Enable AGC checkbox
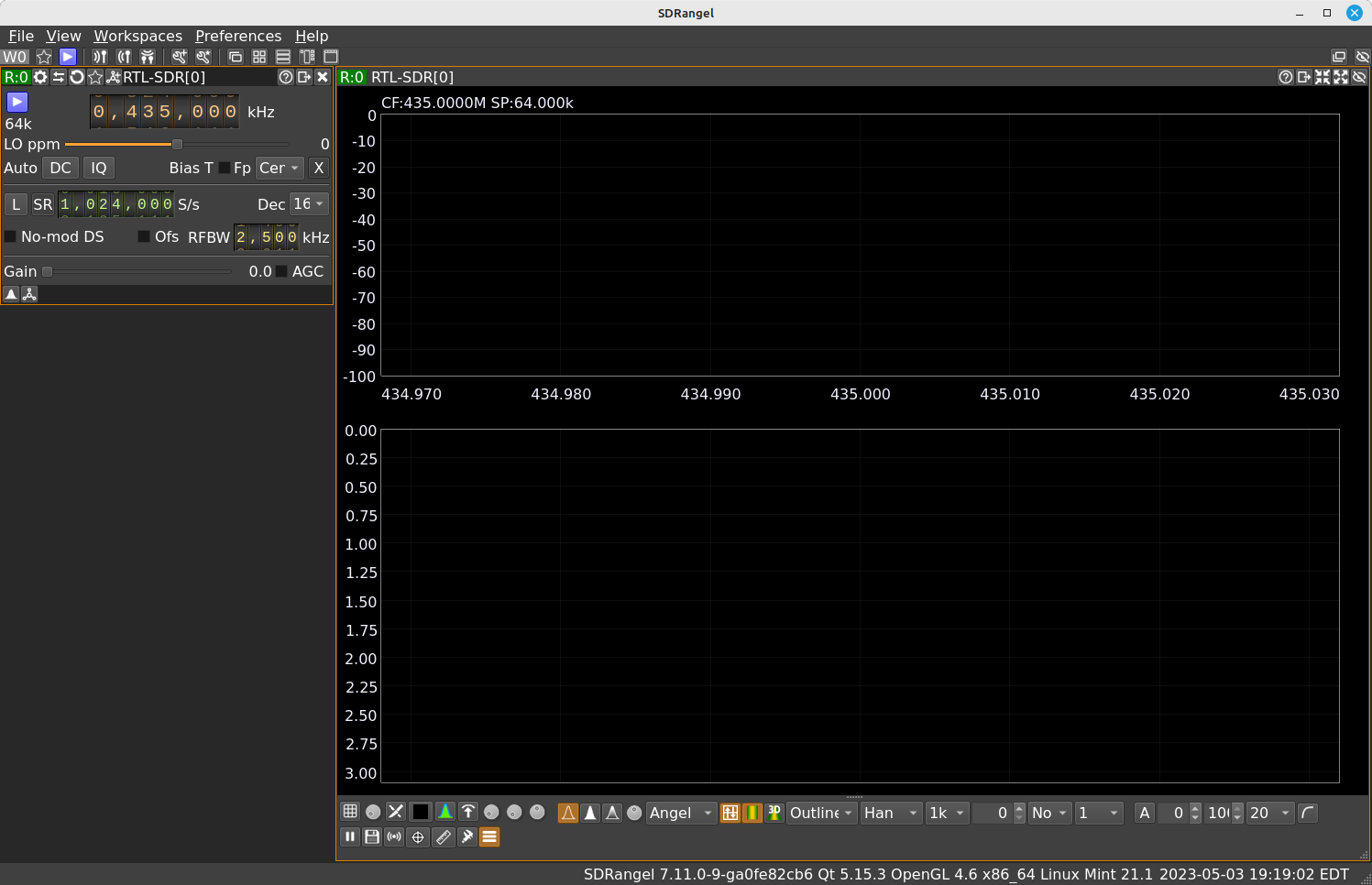Image resolution: width=1372 pixels, height=885 pixels. (282, 271)
